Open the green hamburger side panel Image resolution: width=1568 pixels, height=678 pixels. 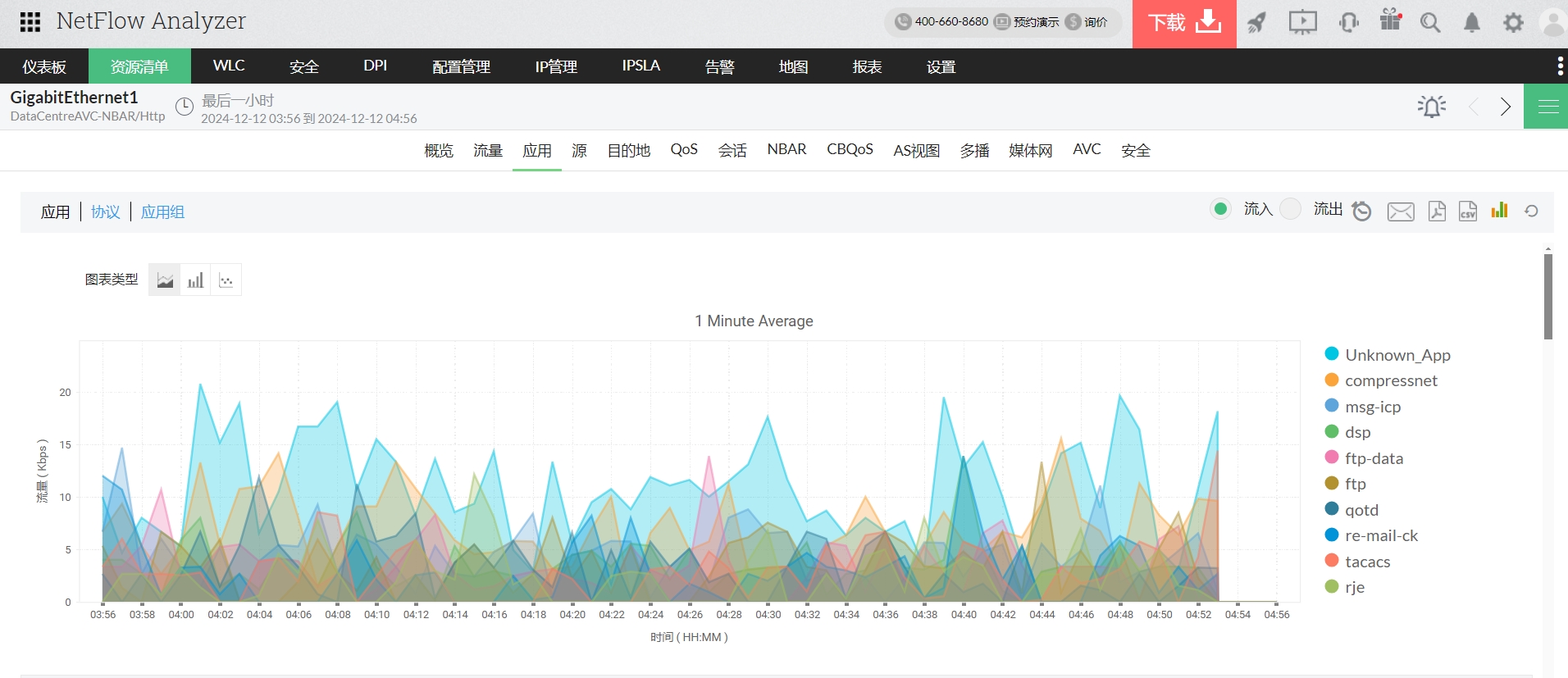tap(1547, 107)
